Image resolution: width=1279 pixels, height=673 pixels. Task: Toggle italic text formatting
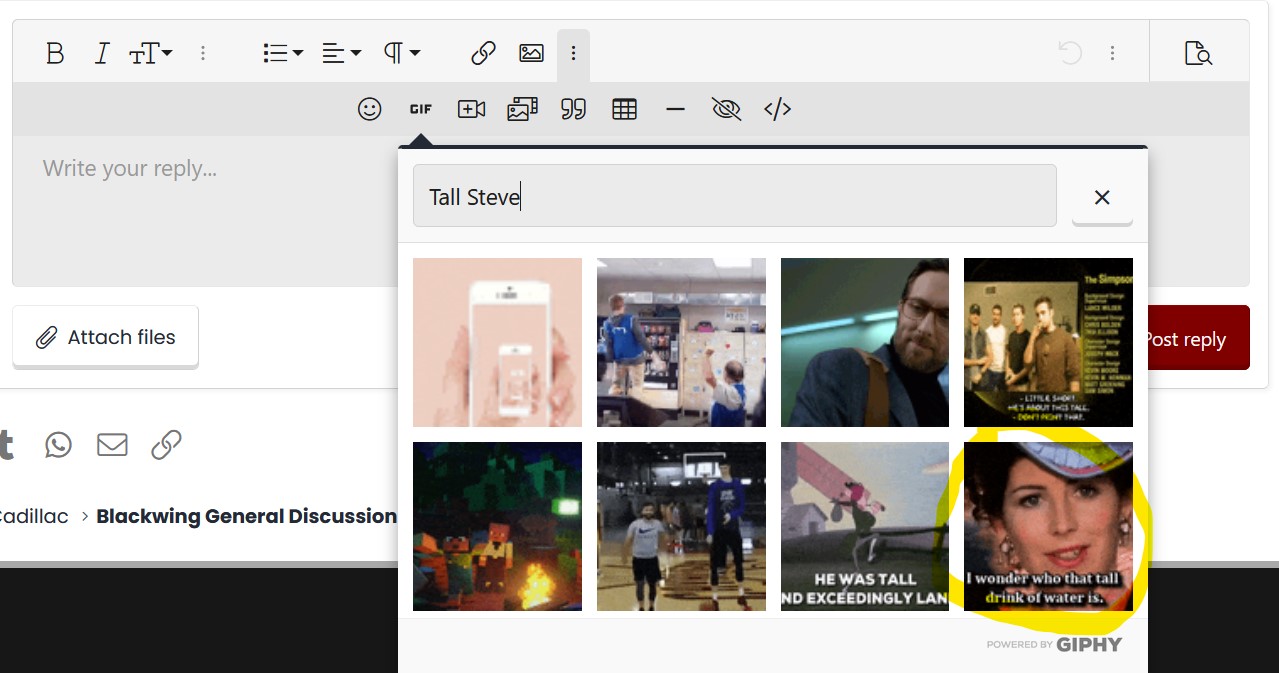coord(101,54)
